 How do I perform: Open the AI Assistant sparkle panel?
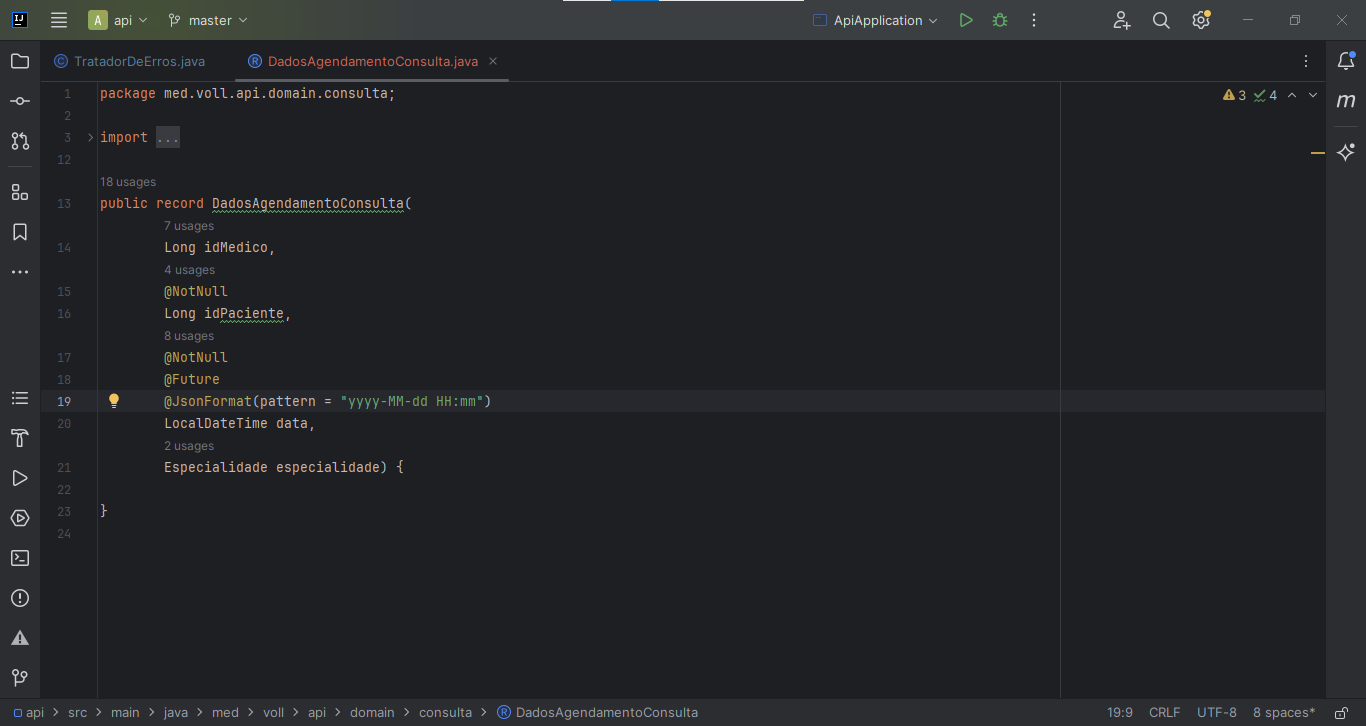[1346, 152]
